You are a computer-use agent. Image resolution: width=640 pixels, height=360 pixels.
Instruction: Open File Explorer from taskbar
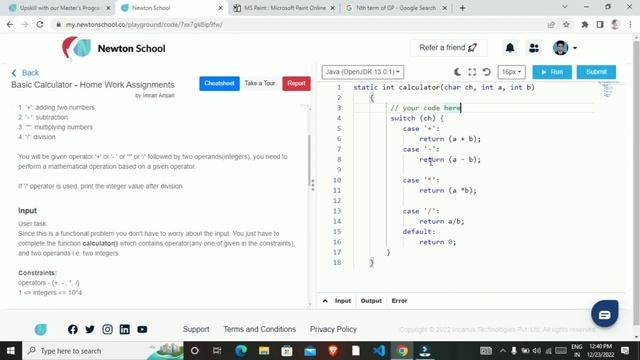tap(264, 351)
